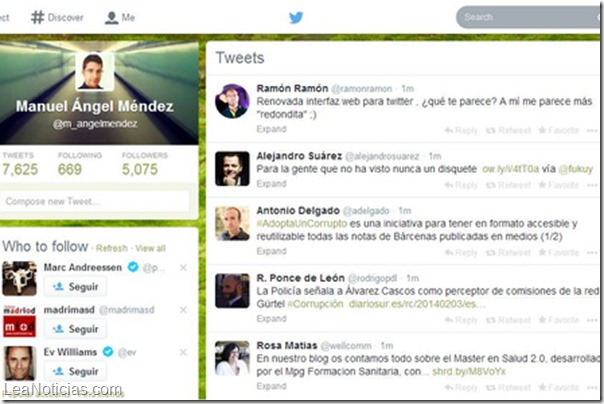604x404 pixels.
Task: Retweet Rosa Matías's tweet
Action: point(508,387)
